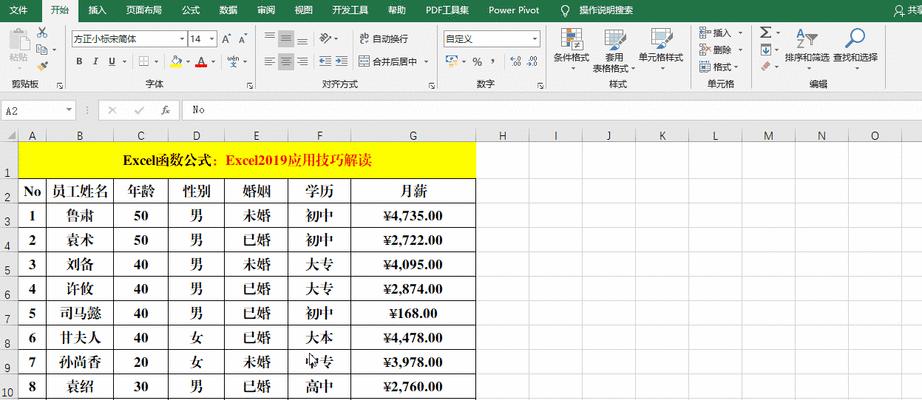Click the confirm checkmark in formula bar

click(x=139, y=110)
